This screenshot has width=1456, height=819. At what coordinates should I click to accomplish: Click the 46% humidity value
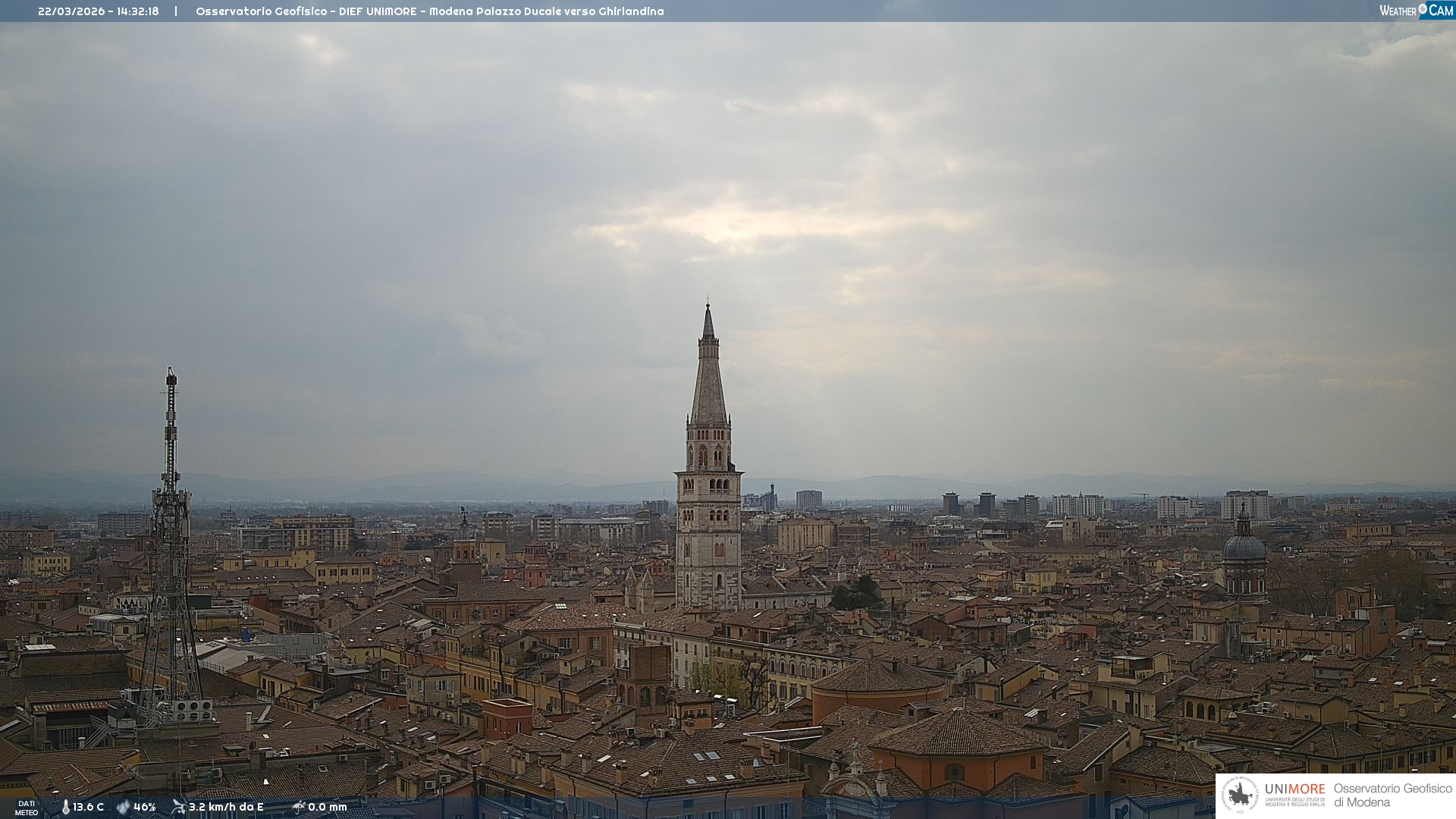tap(145, 807)
